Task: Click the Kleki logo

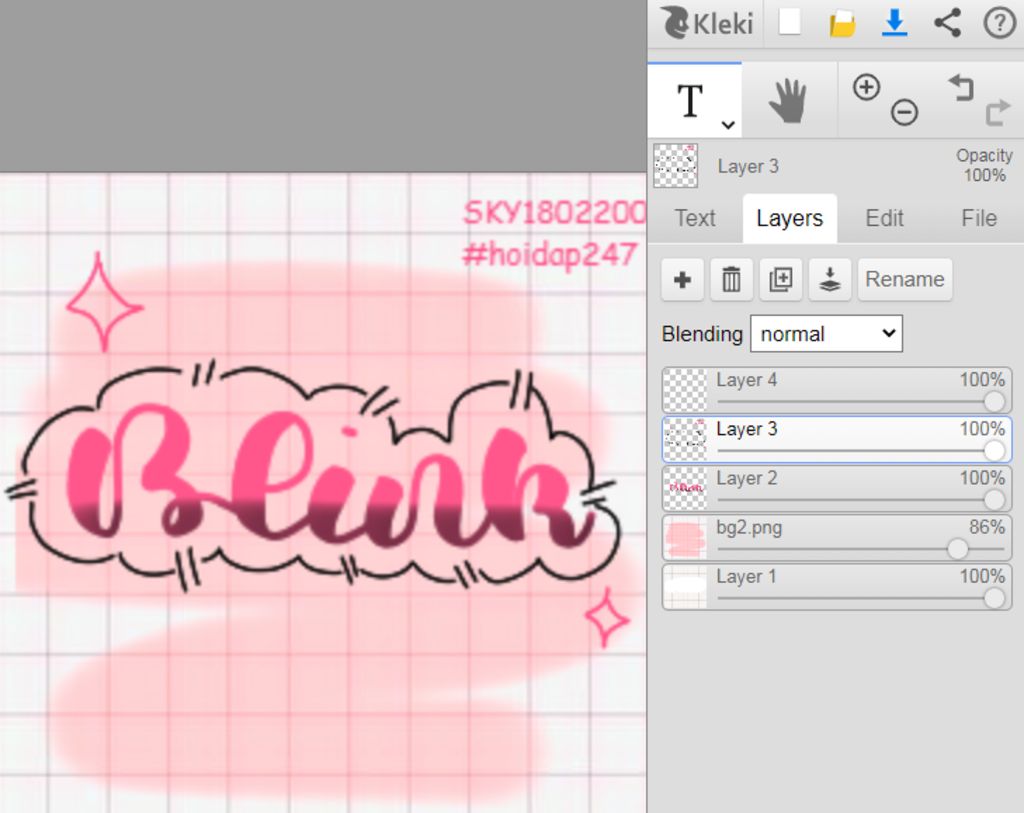Action: coord(707,23)
